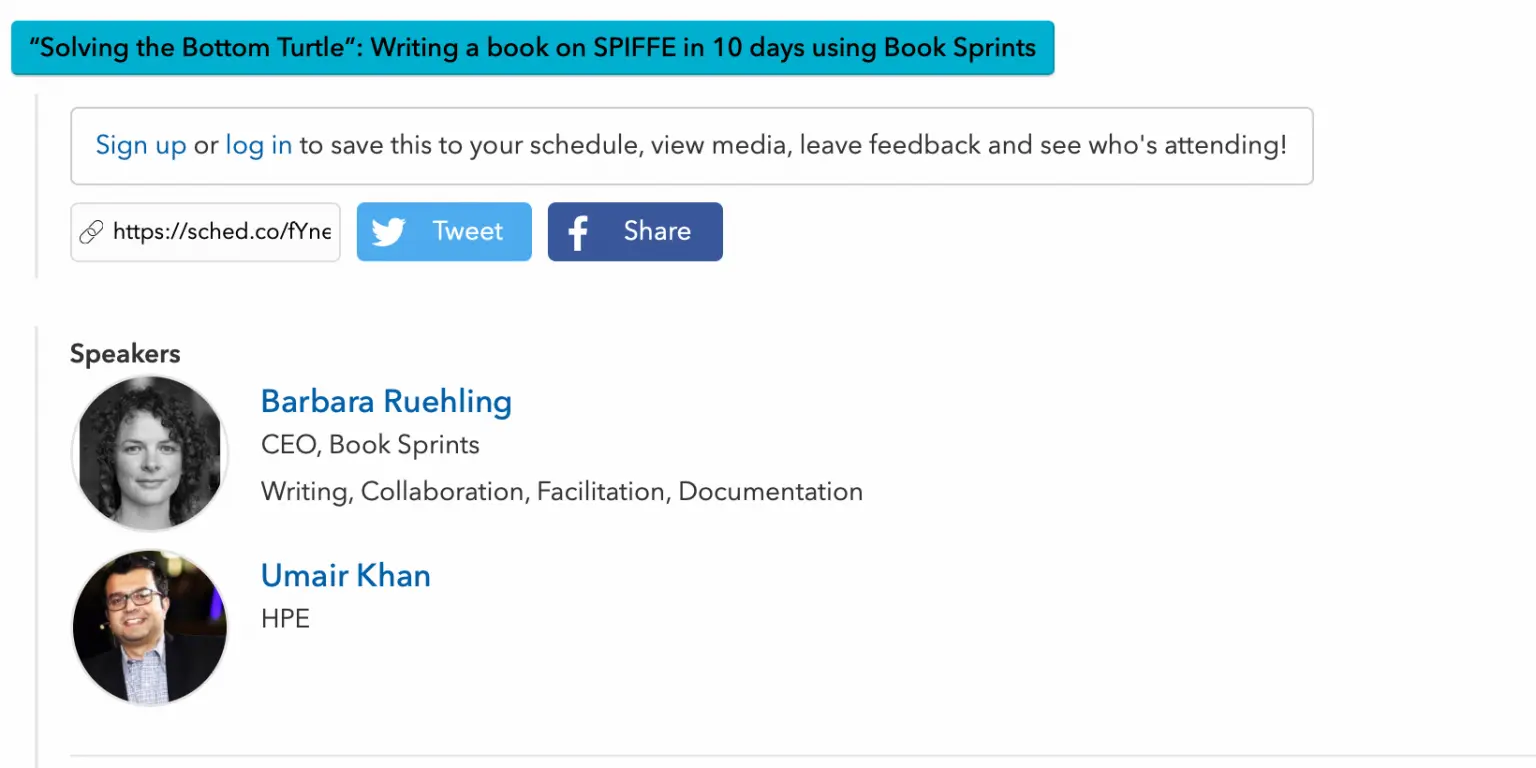Click the chain link icon beside URL
This screenshot has height=768, width=1536.
pyautogui.click(x=91, y=232)
